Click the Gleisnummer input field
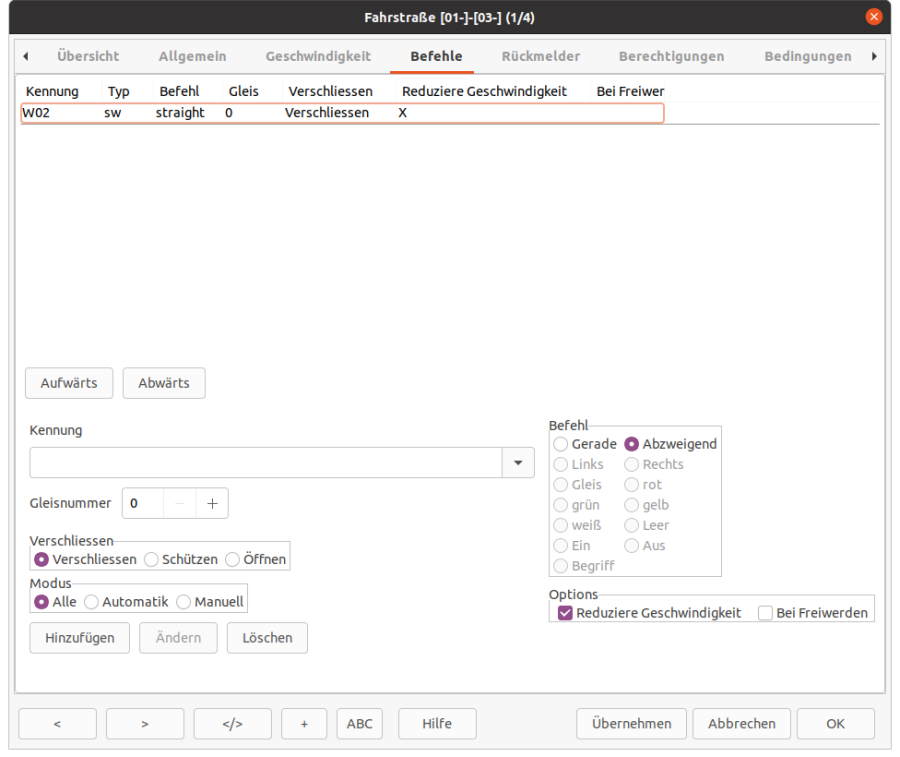 pyautogui.click(x=142, y=504)
